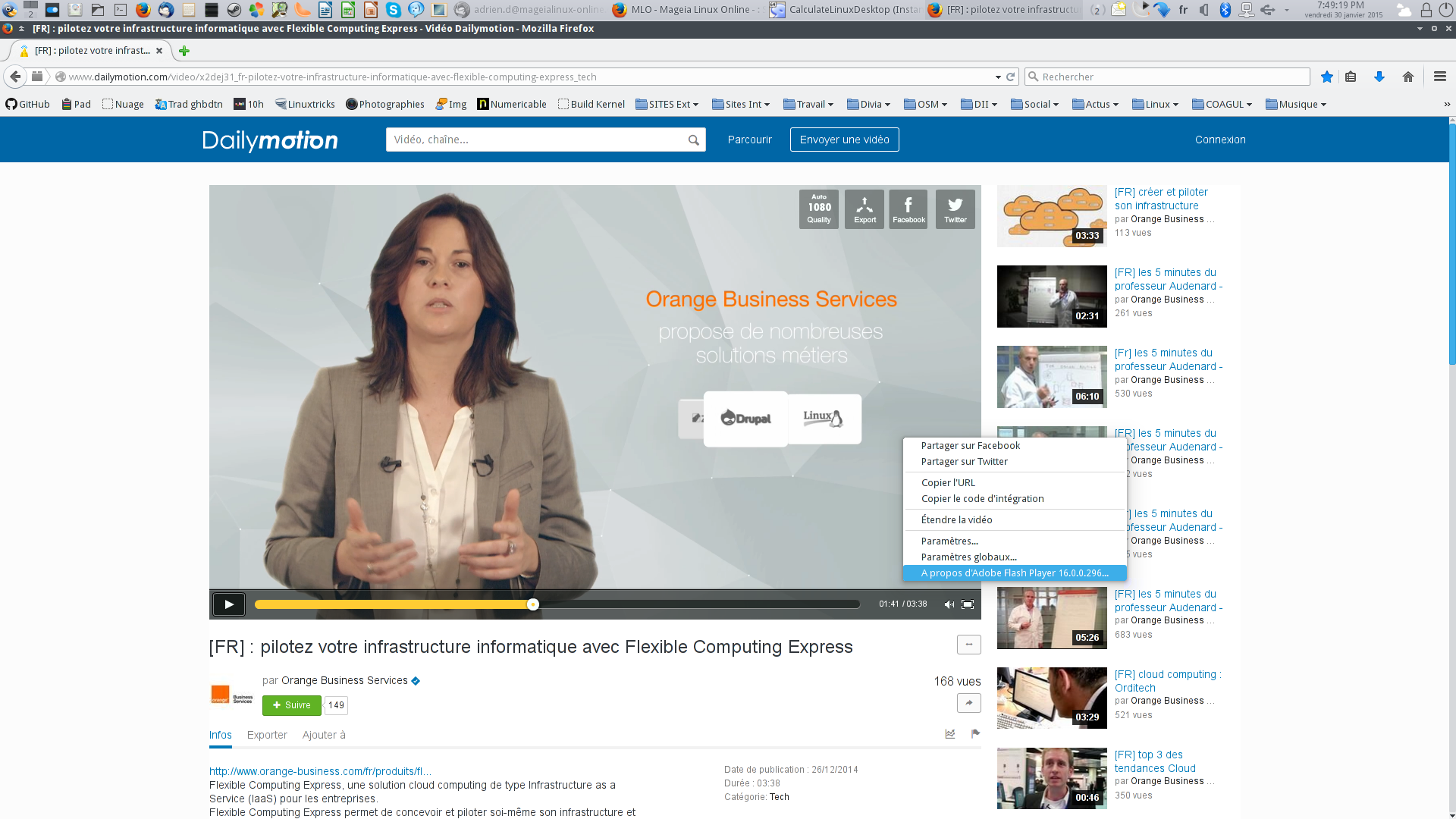The width and height of the screenshot is (1456, 819).
Task: Toggle fullscreen video mode
Action: point(968,604)
